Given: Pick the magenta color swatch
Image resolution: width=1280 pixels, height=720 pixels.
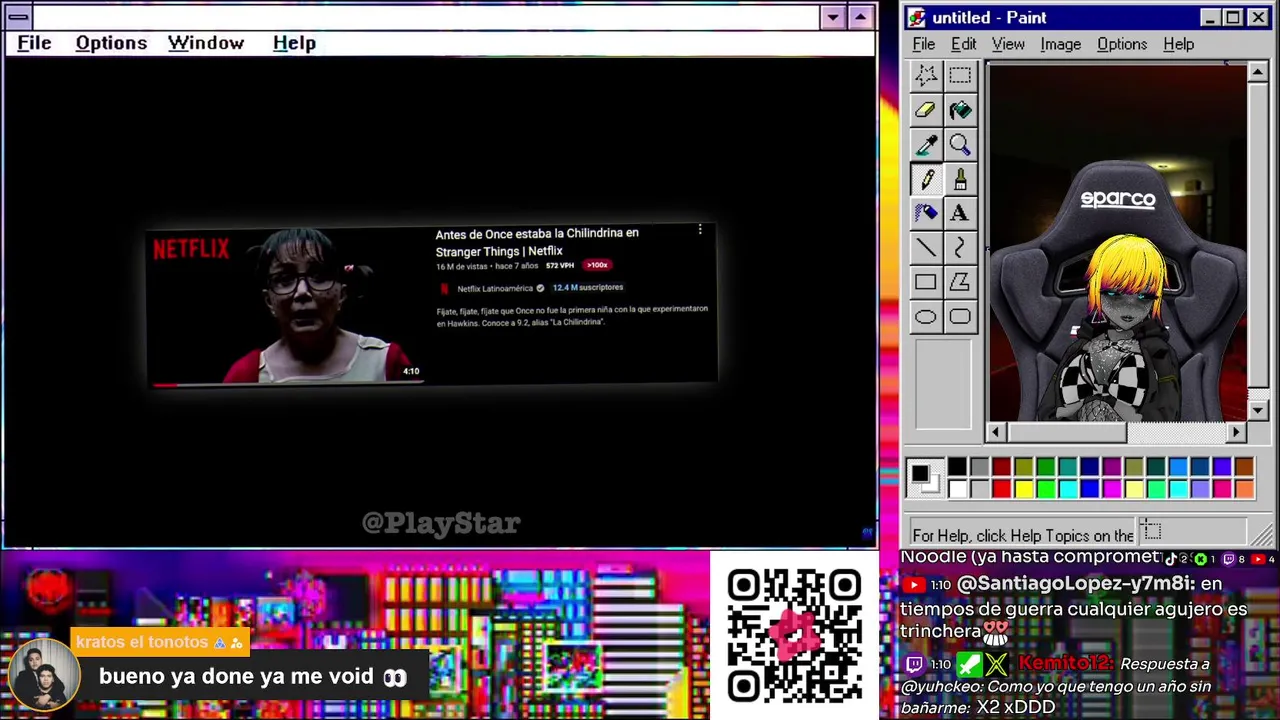Looking at the screenshot, I should click(x=1112, y=489).
